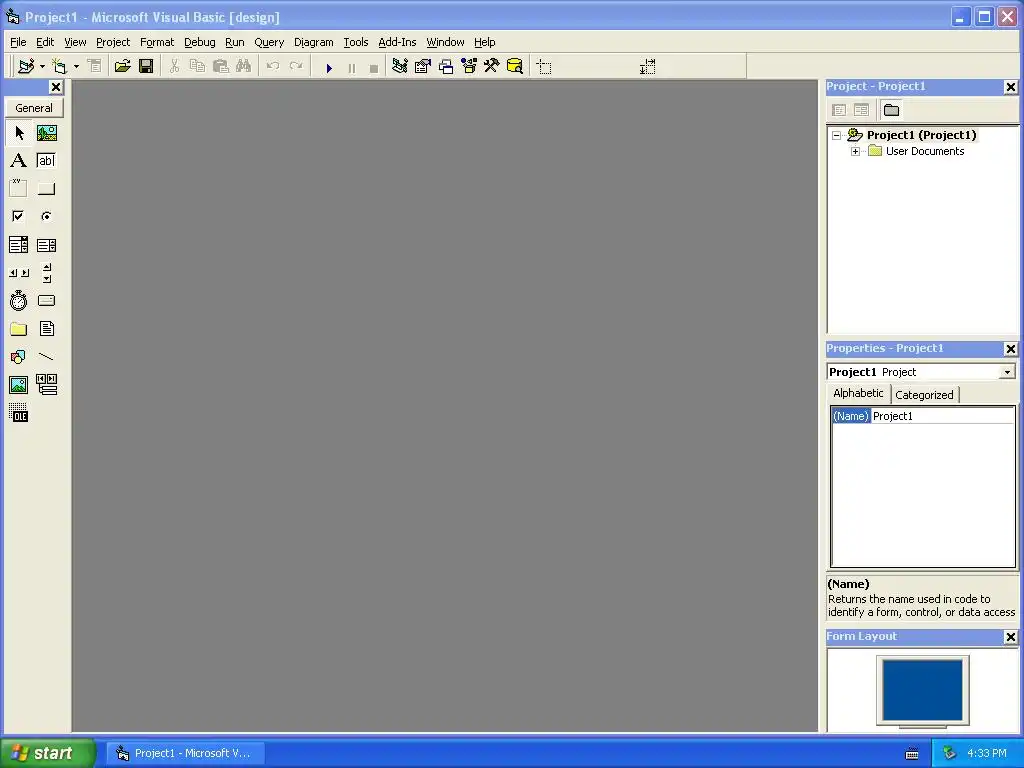The height and width of the screenshot is (768, 1024).
Task: Select the Pointer tool in toolbox
Action: pyautogui.click(x=19, y=133)
